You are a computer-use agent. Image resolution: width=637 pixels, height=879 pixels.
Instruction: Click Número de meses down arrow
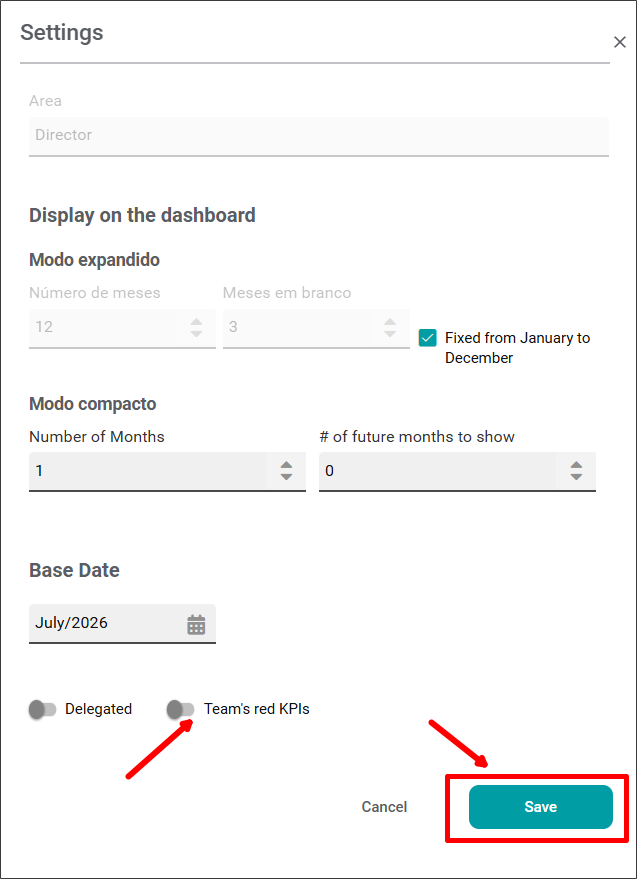pyautogui.click(x=196, y=333)
